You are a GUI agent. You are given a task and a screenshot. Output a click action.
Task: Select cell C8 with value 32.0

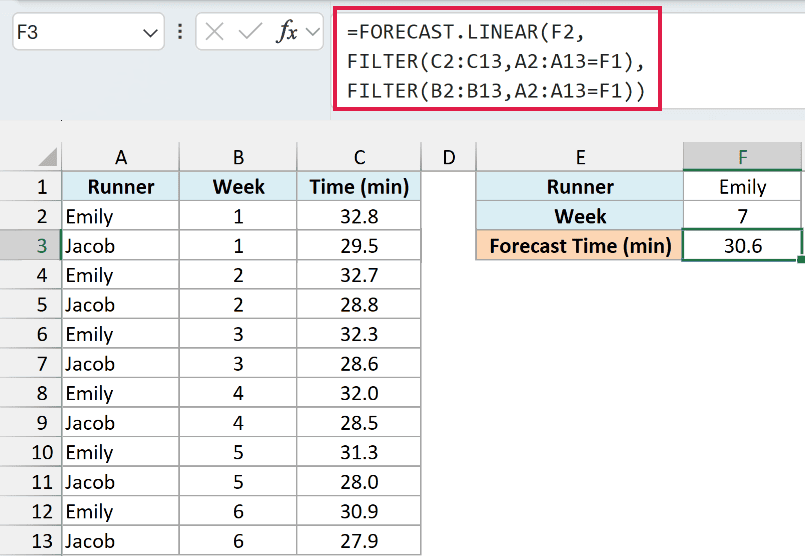click(x=359, y=393)
